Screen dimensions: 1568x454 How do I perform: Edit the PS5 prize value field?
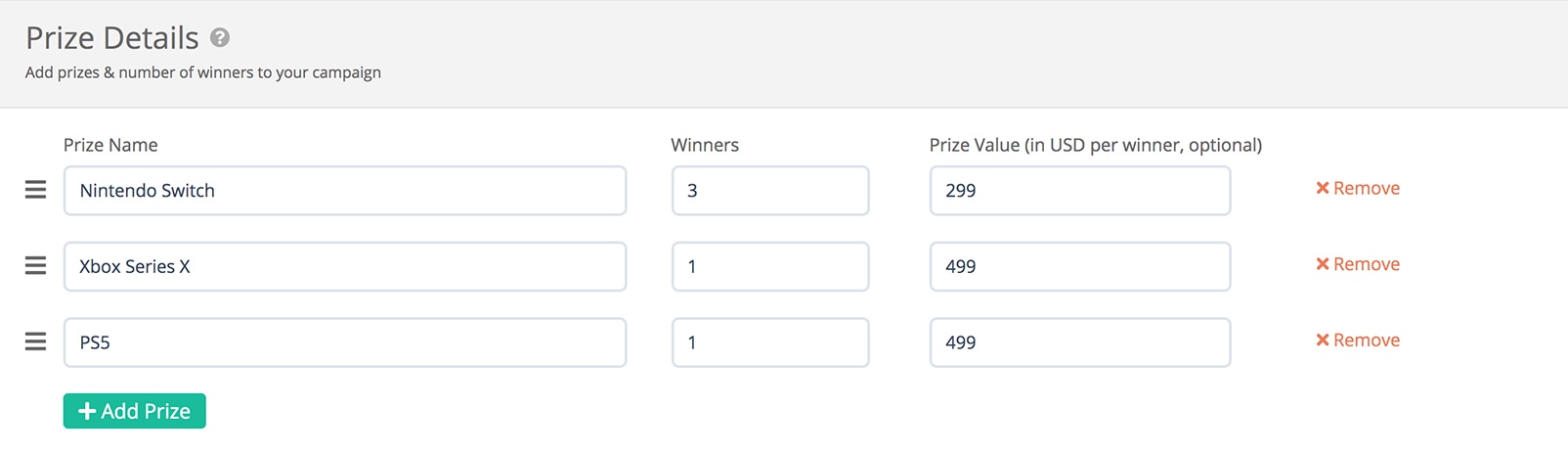pyautogui.click(x=1080, y=342)
